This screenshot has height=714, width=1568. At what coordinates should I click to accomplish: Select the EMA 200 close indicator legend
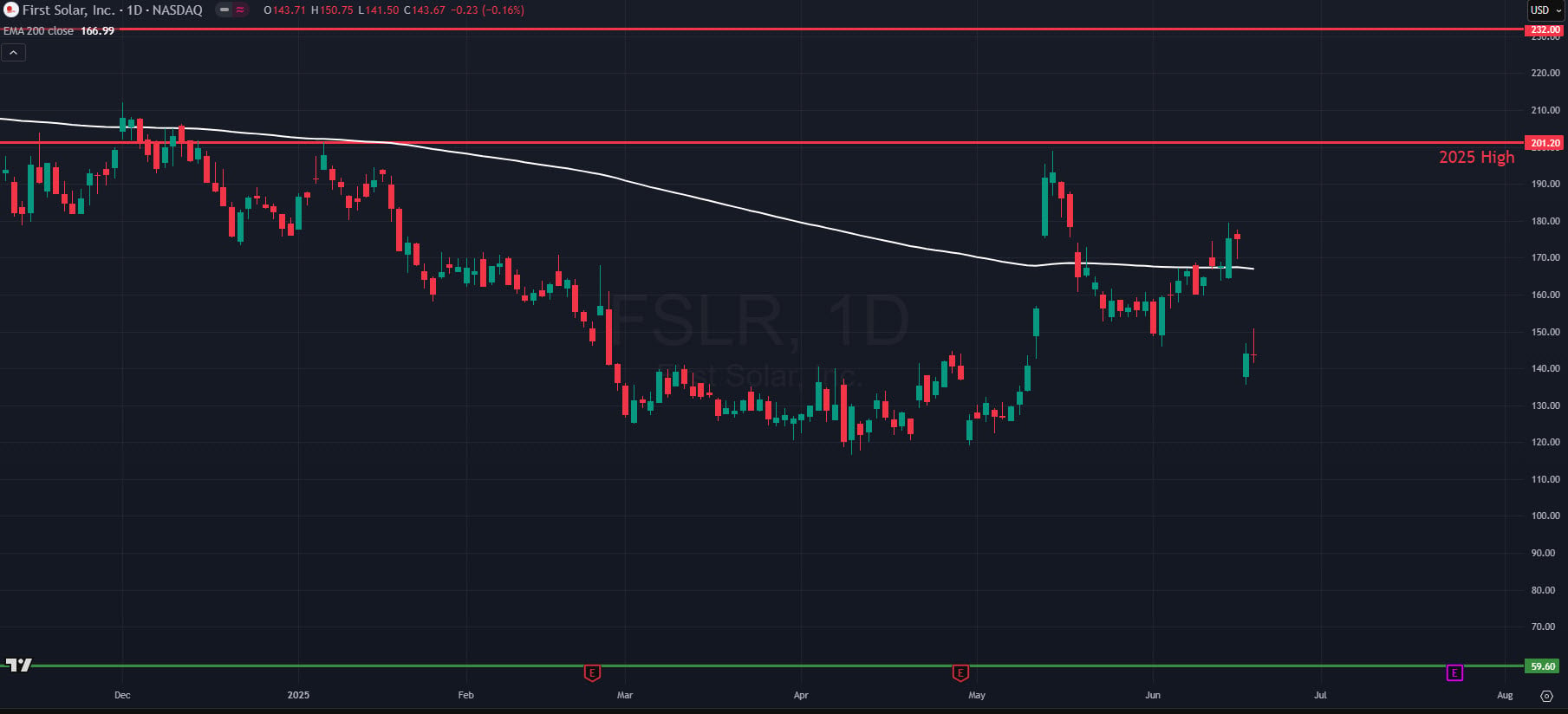click(38, 31)
